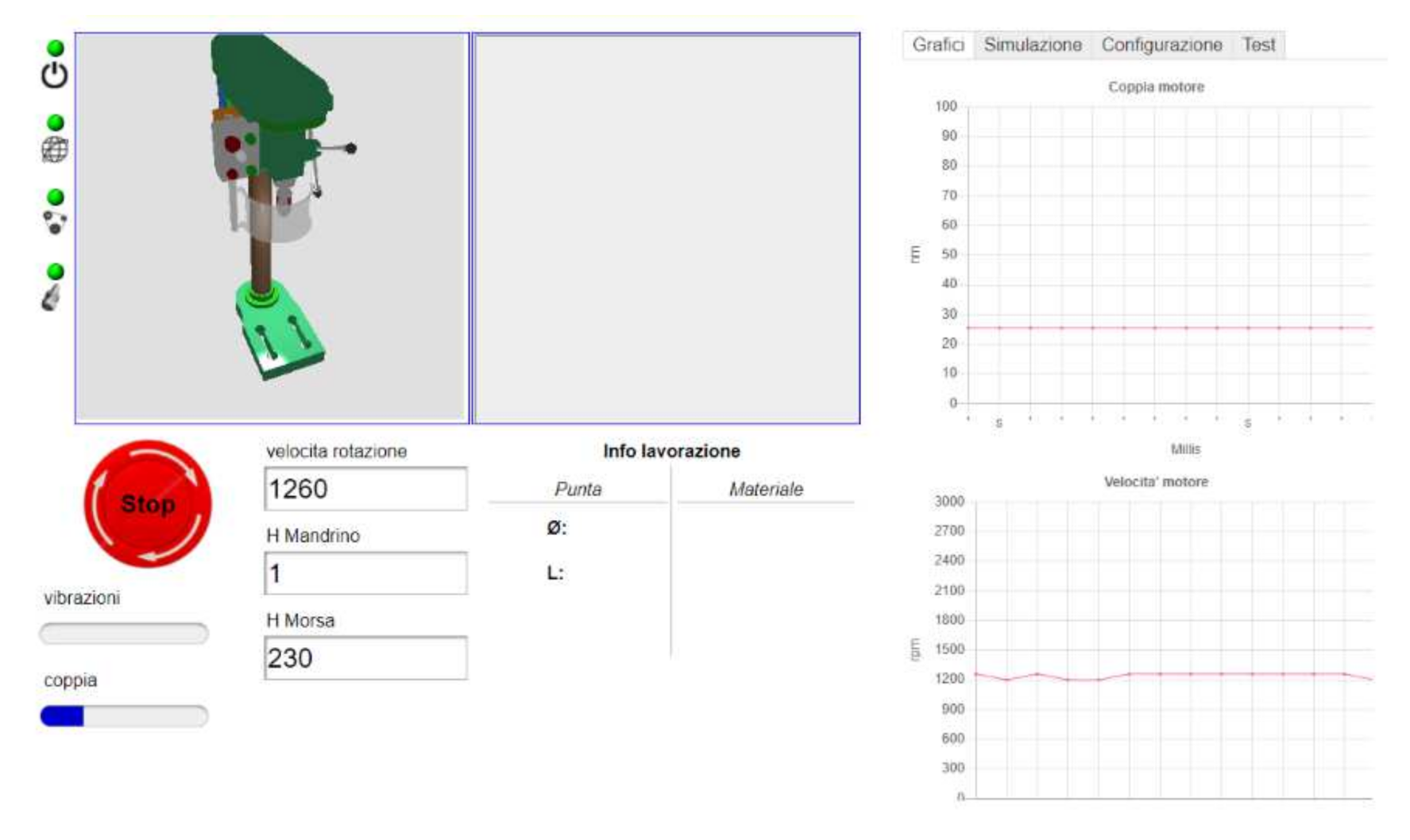Viewport: 1410px width, 840px height.
Task: Click the drill chuck icon
Action: tap(51, 299)
